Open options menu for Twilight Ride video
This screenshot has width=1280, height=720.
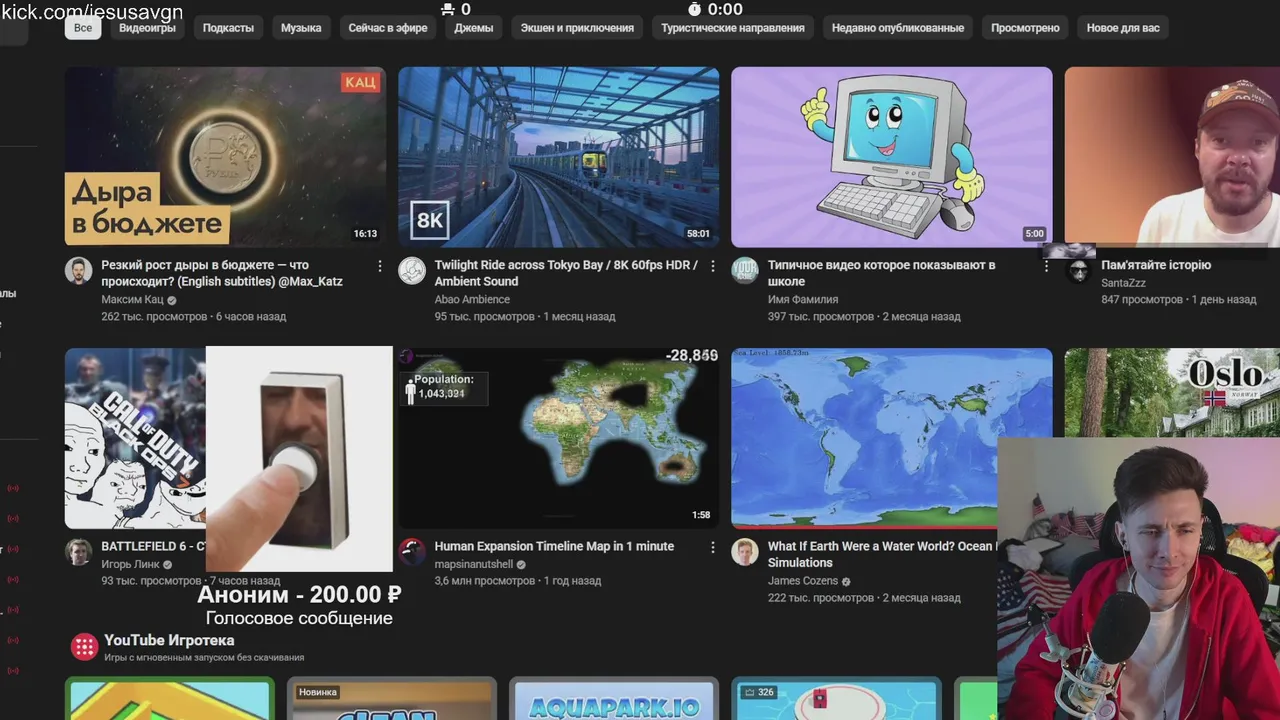coord(712,266)
